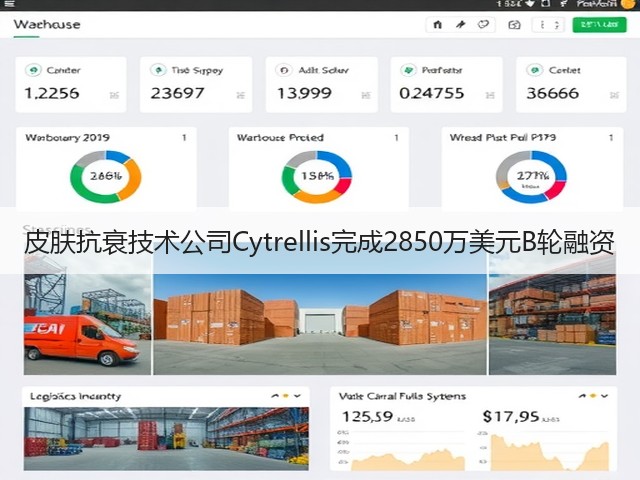Click the pin icon in toolbar
The height and width of the screenshot is (480, 640).
pyautogui.click(x=460, y=25)
